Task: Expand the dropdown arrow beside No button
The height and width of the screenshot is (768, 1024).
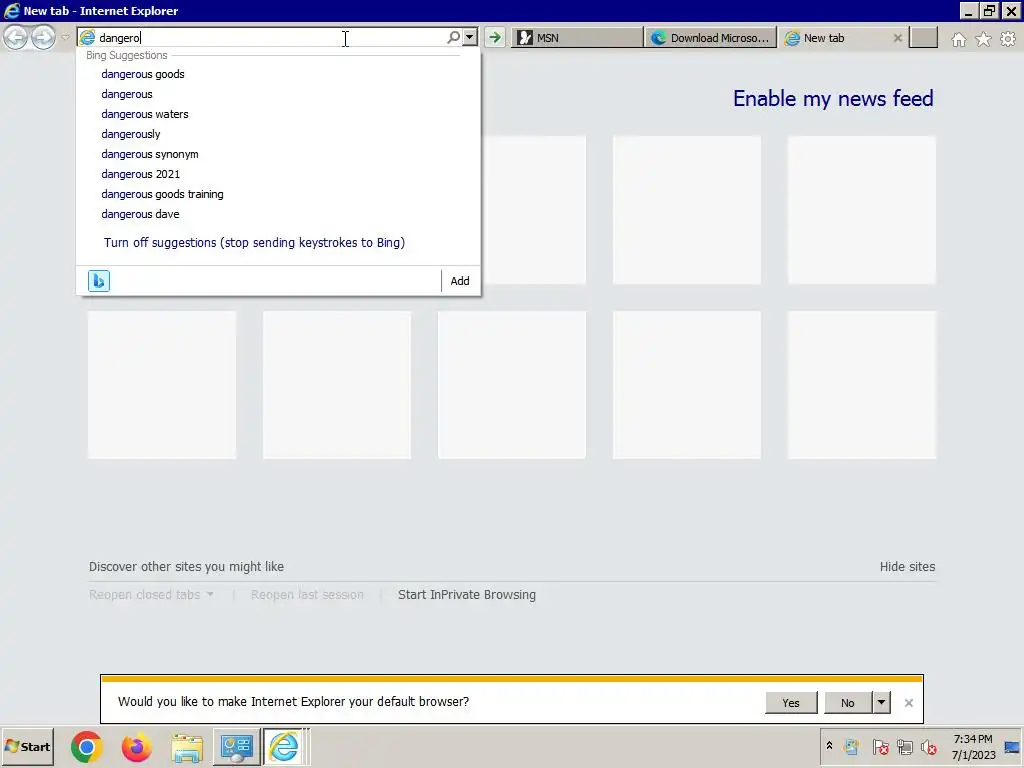Action: 882,703
